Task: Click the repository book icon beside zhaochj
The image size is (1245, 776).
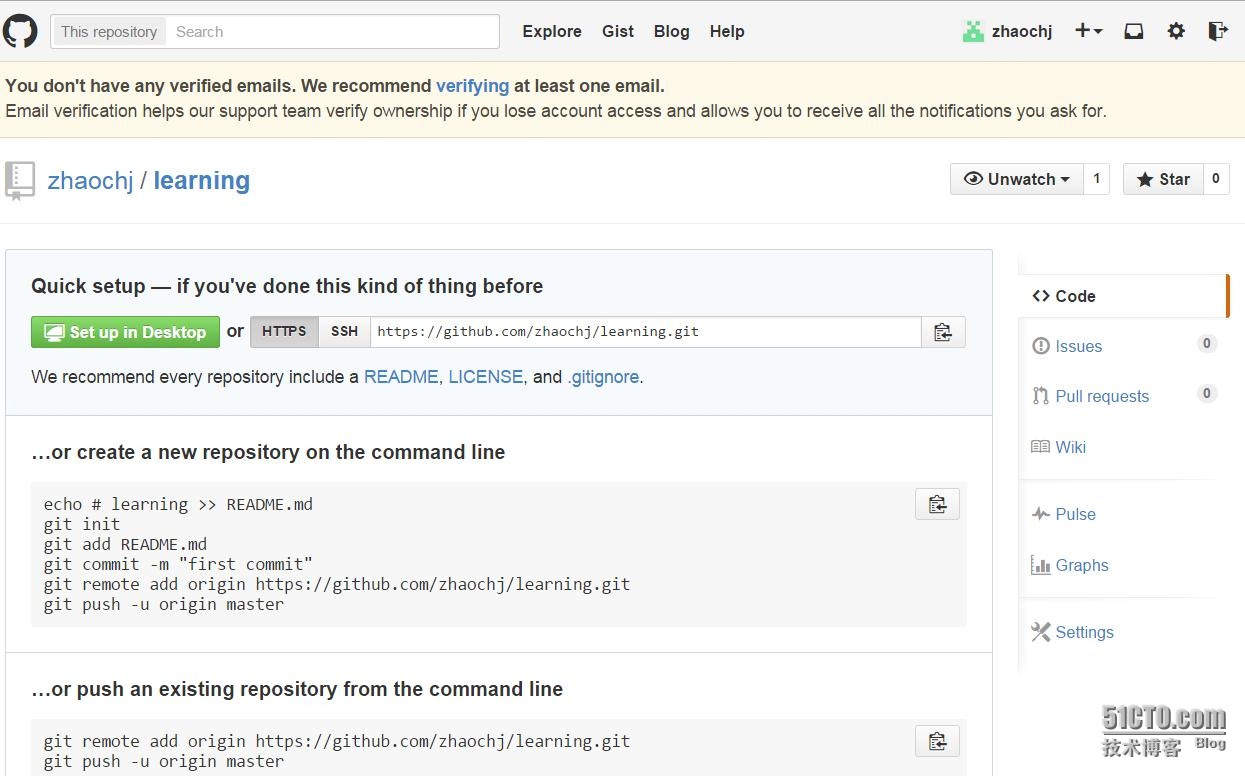Action: pos(20,181)
